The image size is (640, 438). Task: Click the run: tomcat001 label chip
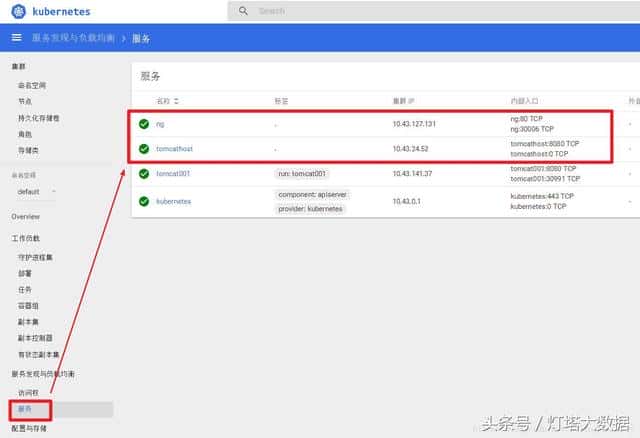[302, 173]
